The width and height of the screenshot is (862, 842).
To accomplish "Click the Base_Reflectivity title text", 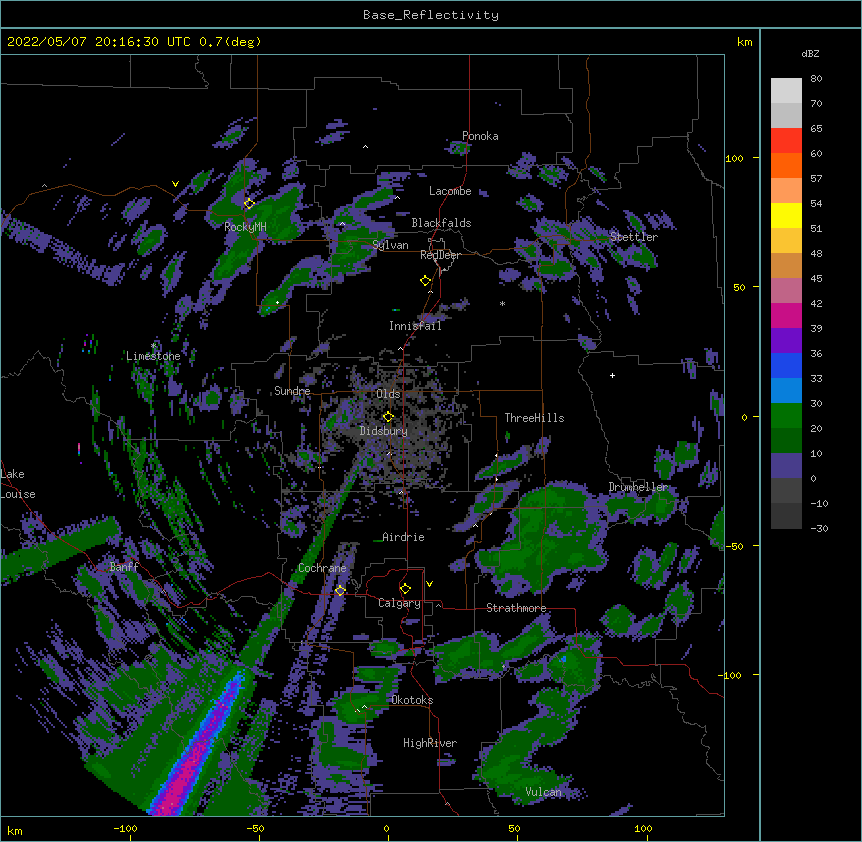I will click(431, 15).
